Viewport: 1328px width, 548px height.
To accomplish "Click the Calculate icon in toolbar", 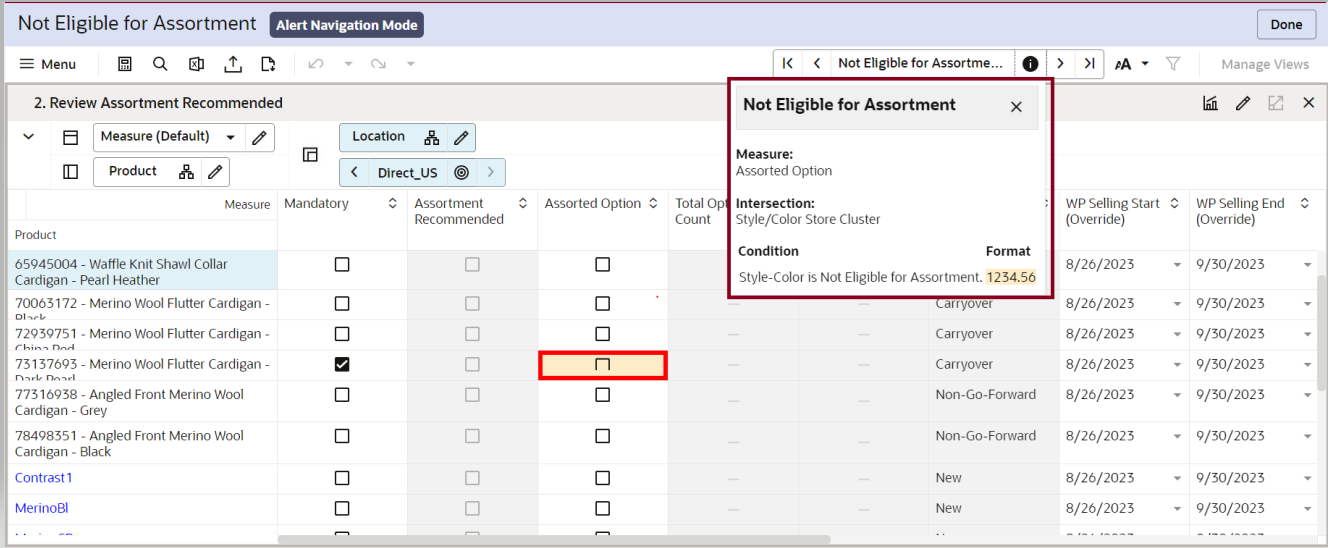I will click(x=125, y=64).
